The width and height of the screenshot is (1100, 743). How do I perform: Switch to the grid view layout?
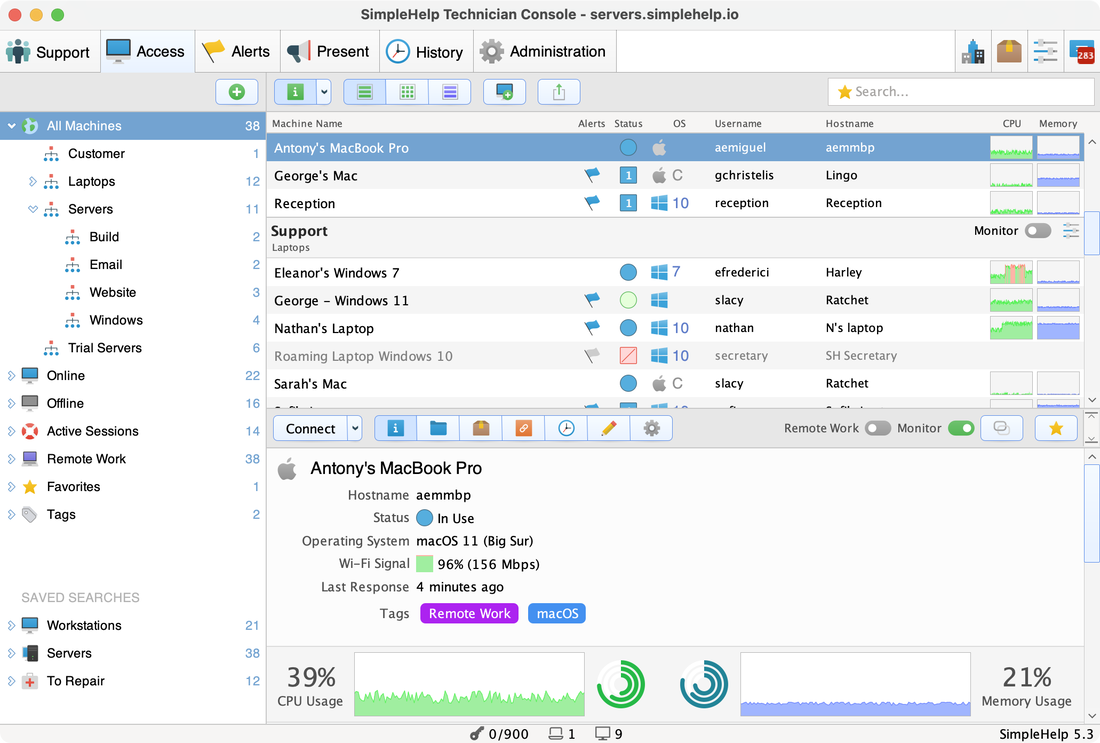pos(407,92)
